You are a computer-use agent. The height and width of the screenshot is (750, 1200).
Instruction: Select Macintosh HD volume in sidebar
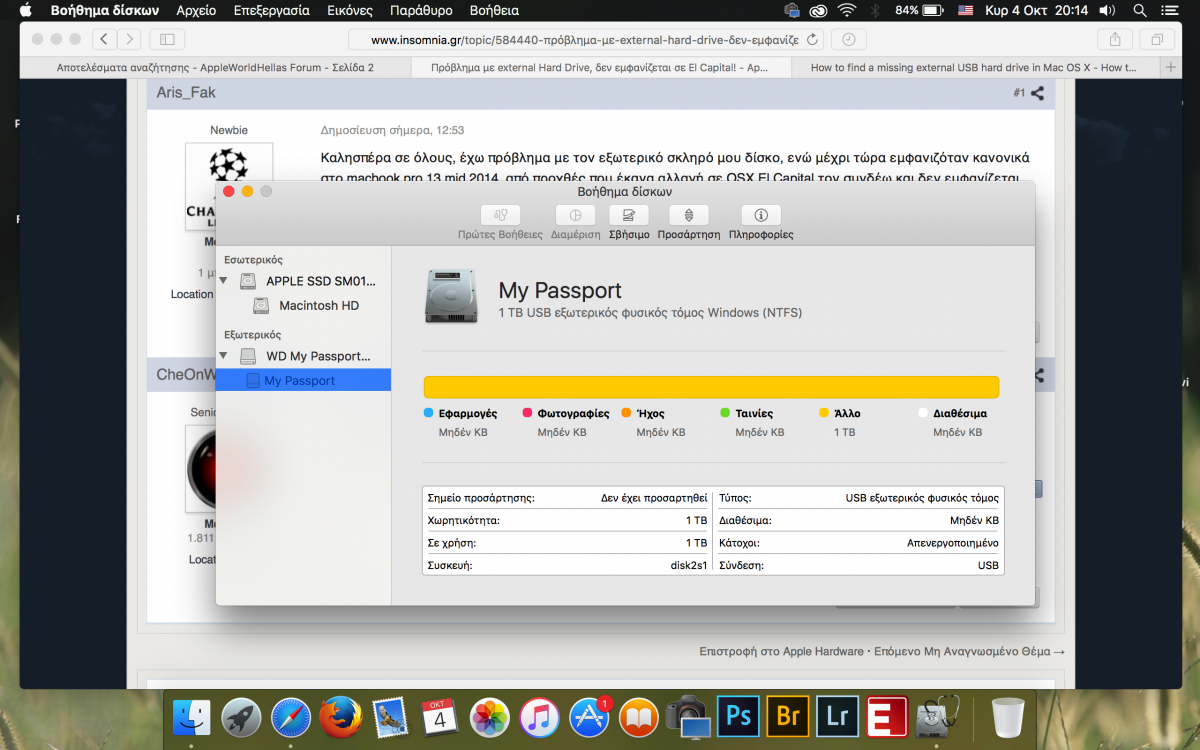(x=303, y=306)
